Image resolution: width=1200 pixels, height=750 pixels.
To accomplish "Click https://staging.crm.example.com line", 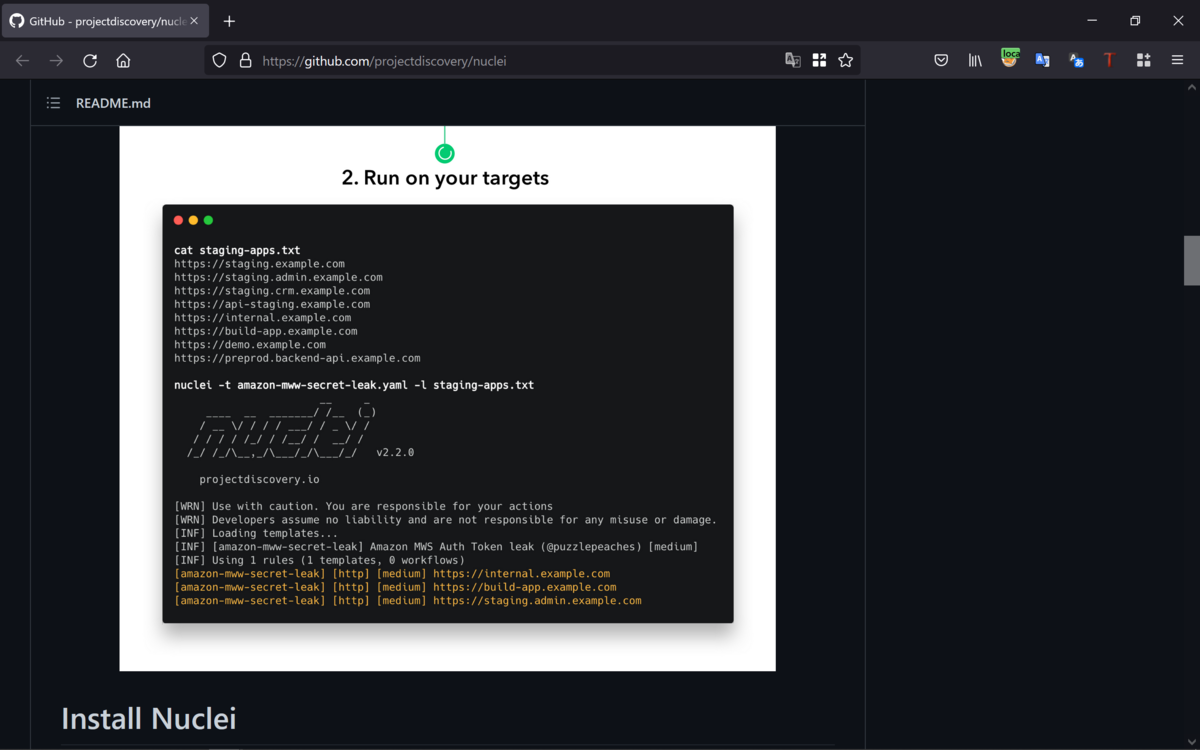I will tap(272, 291).
